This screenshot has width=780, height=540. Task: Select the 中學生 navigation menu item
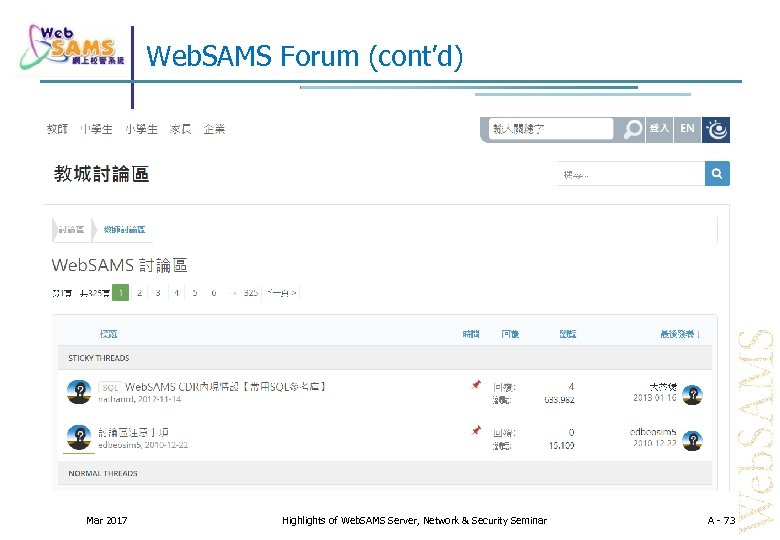tap(97, 129)
